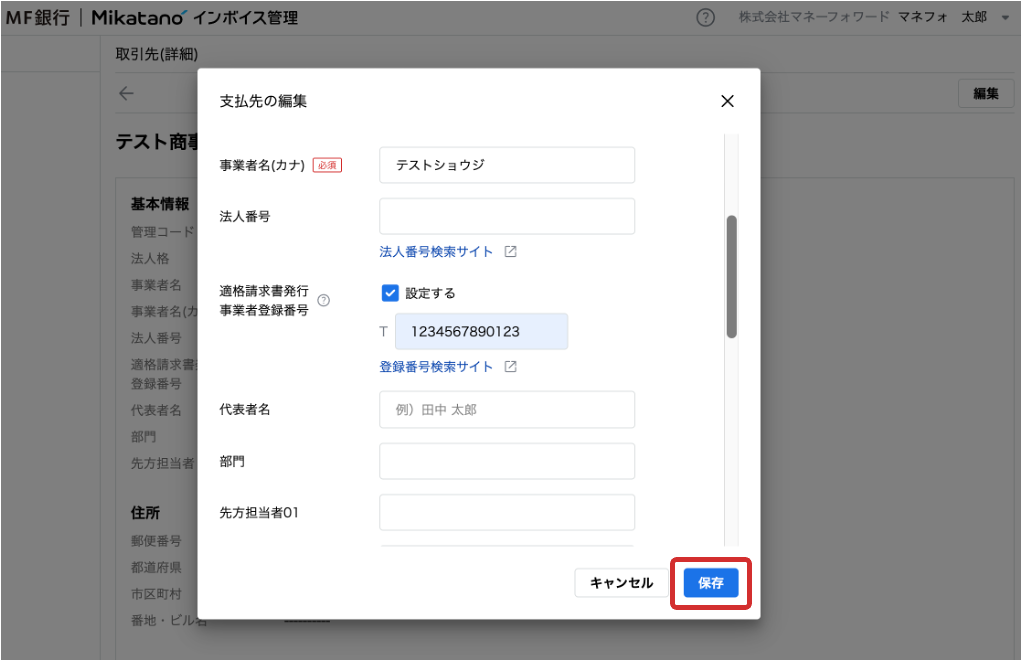The width and height of the screenshot is (1022, 660).
Task: Click the 住所 heading in background page
Action: 145,513
